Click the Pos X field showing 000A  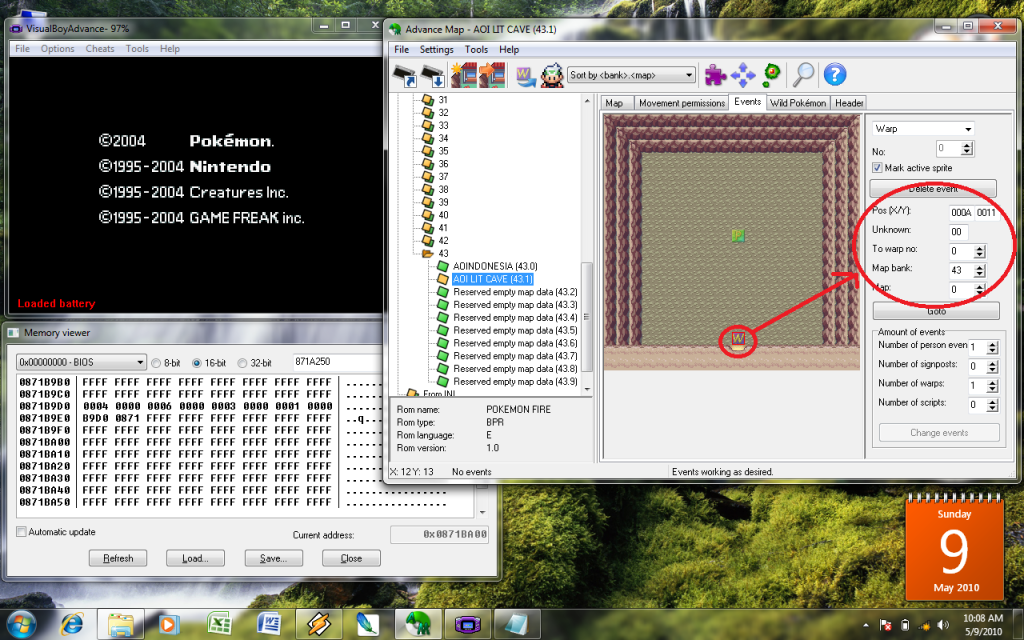click(x=961, y=213)
